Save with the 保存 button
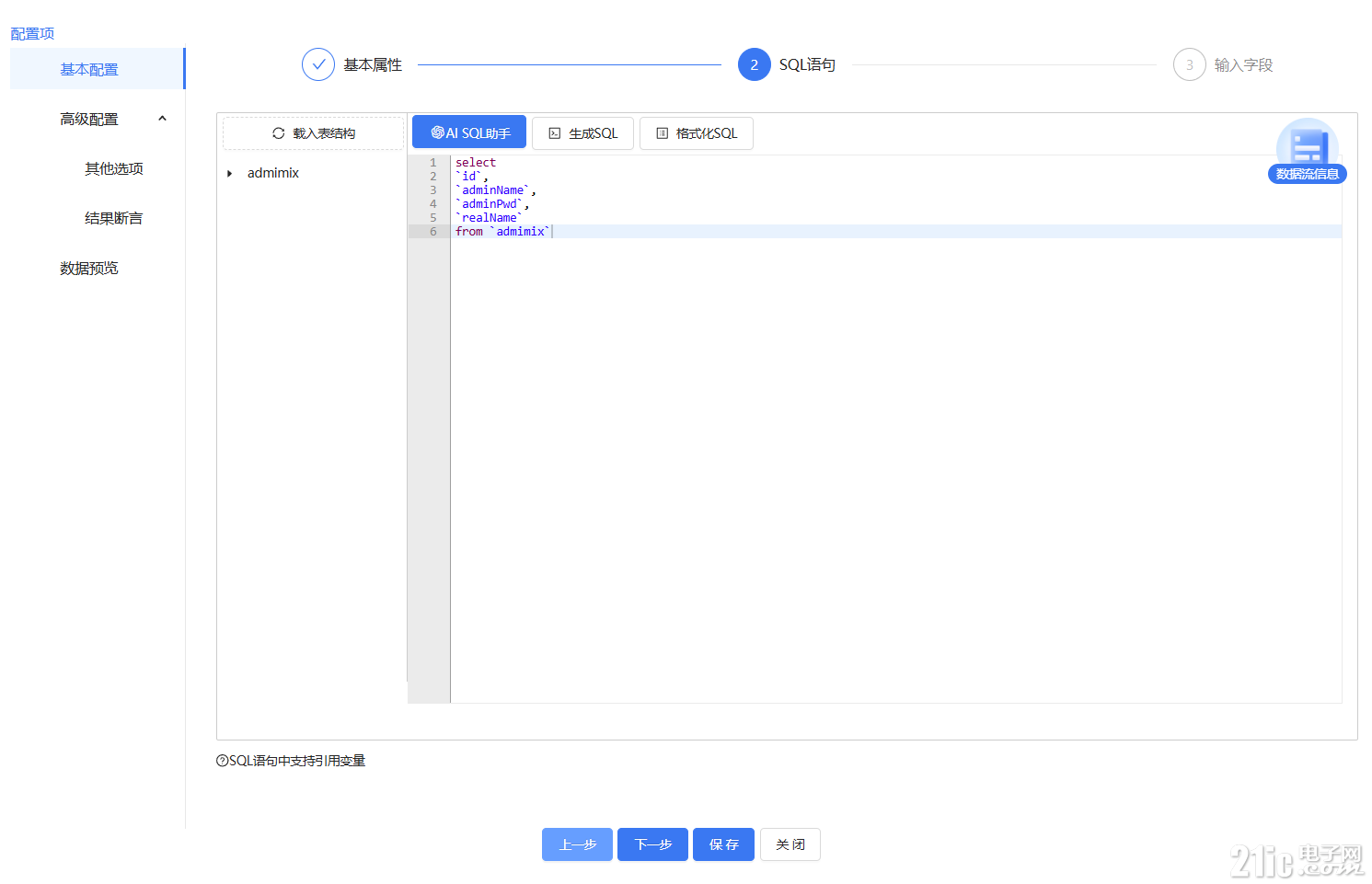 [x=723, y=844]
